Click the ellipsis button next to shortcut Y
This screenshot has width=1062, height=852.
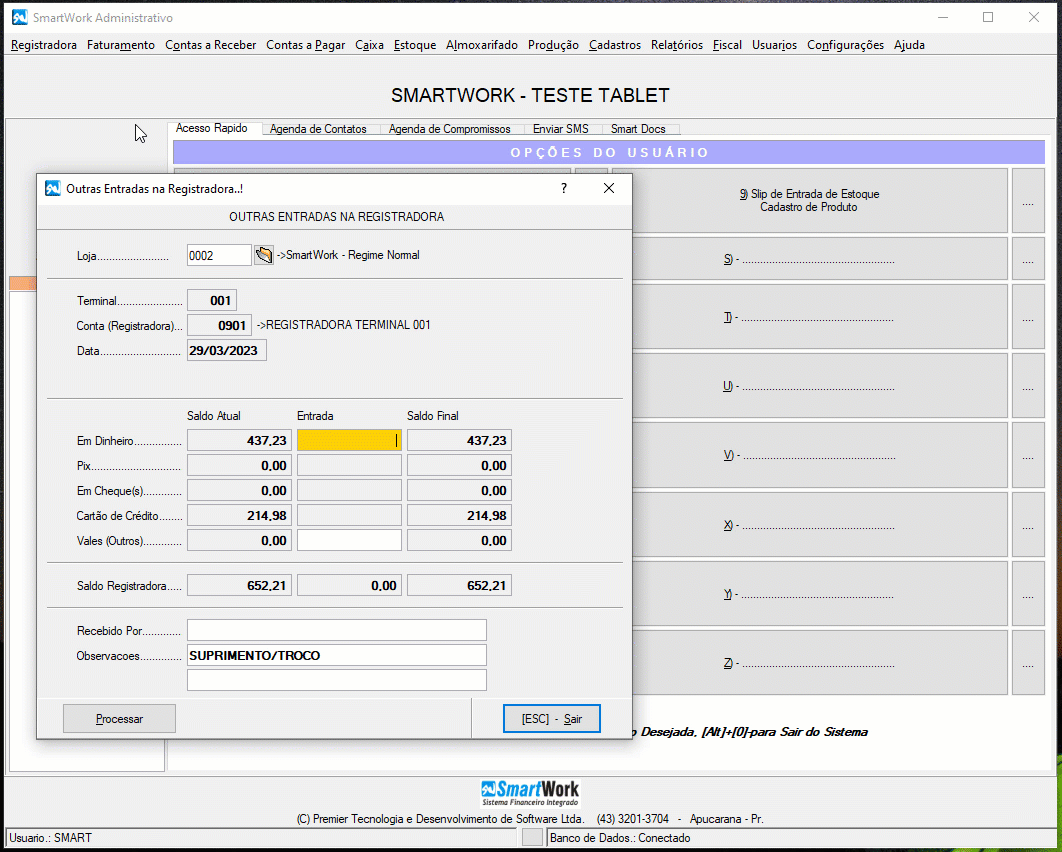[x=1028, y=593]
